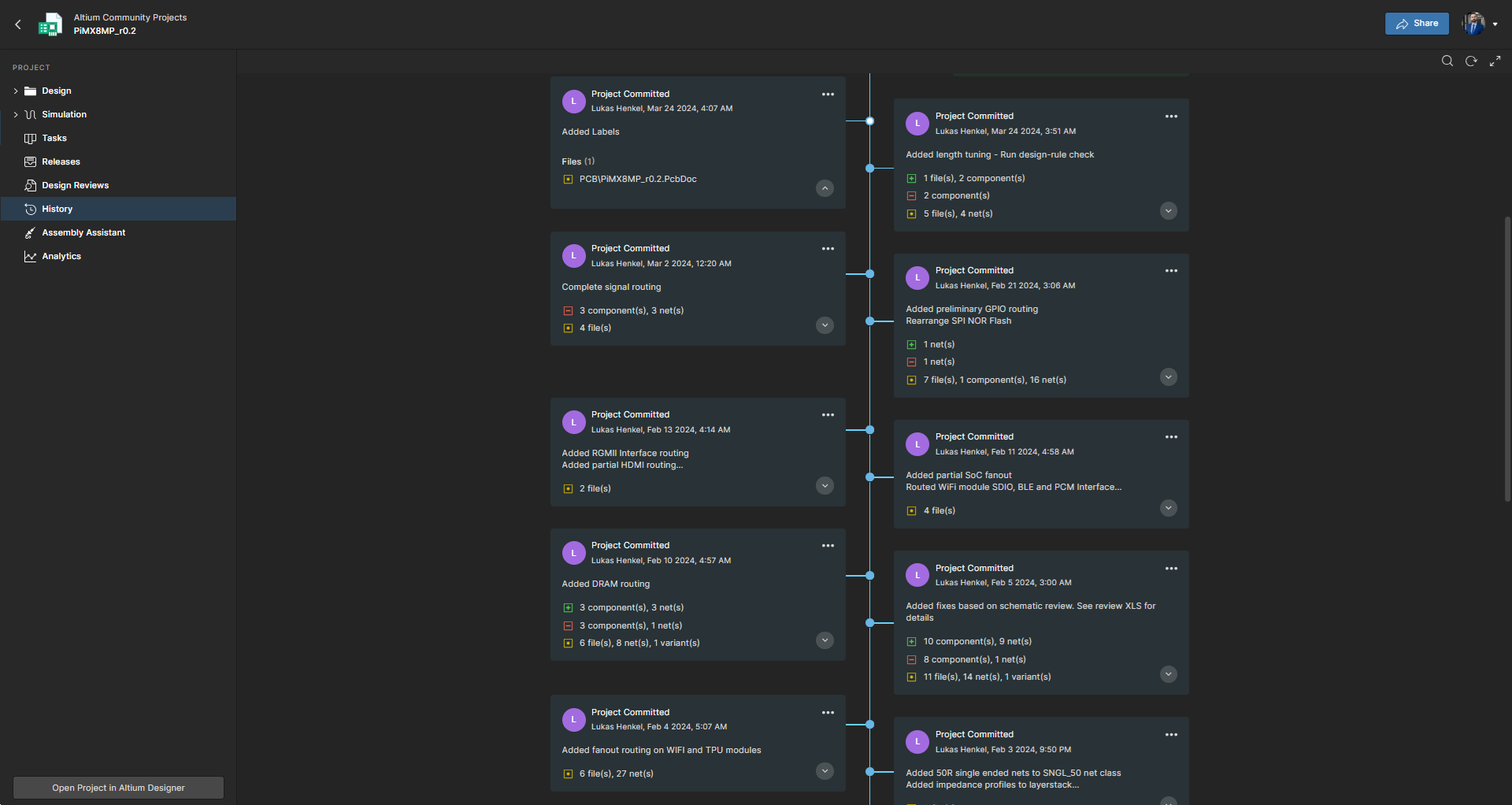1512x805 pixels.
Task: Open options menu for Added Labels commit
Action: click(828, 95)
